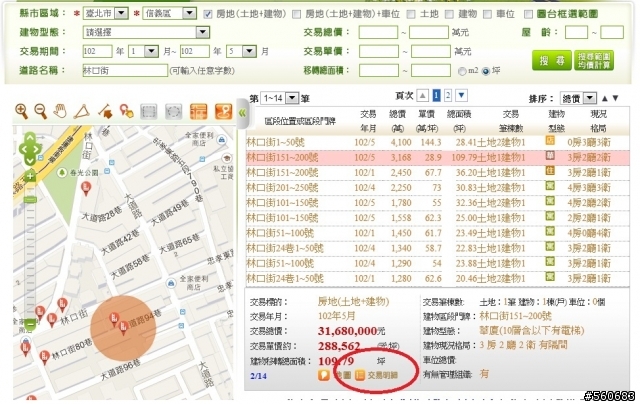This screenshot has width=640, height=404.
Task: Open the 林口街24巷1~50號 row priced 1,340
Action: pyautogui.click(x=438, y=248)
